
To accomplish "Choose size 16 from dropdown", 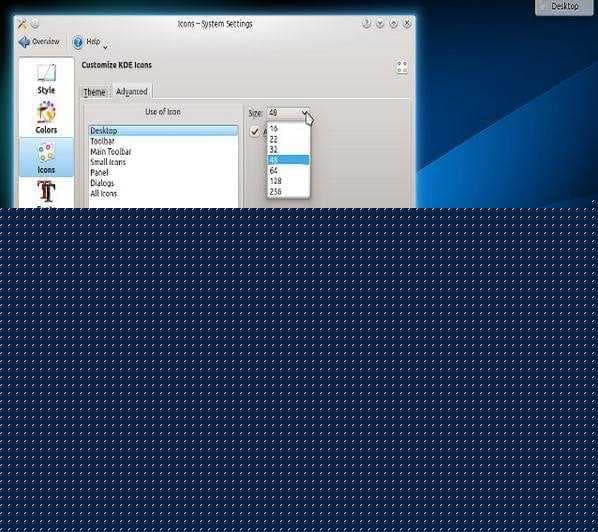I will (288, 128).
